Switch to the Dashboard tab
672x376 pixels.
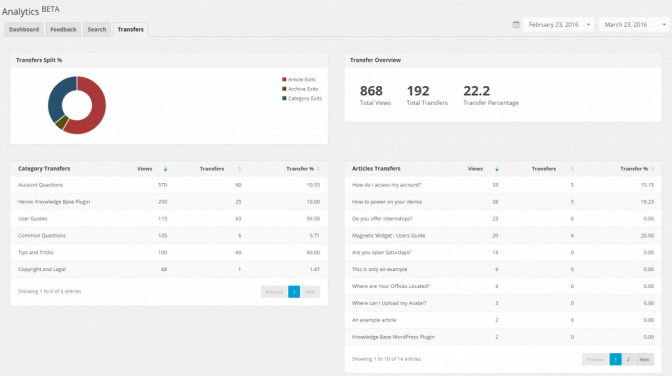click(x=24, y=29)
